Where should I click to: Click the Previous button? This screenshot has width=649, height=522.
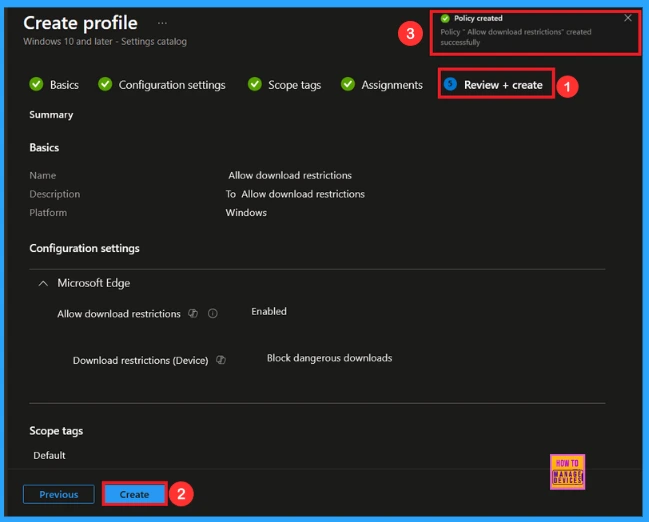59,494
